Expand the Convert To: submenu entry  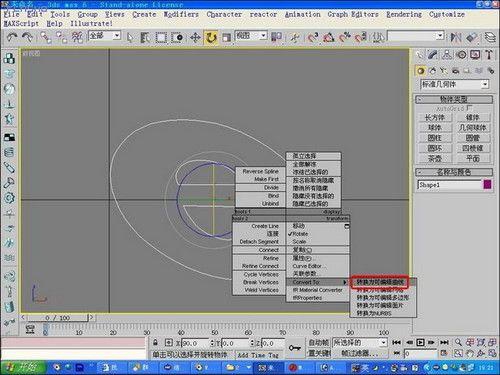tap(317, 282)
